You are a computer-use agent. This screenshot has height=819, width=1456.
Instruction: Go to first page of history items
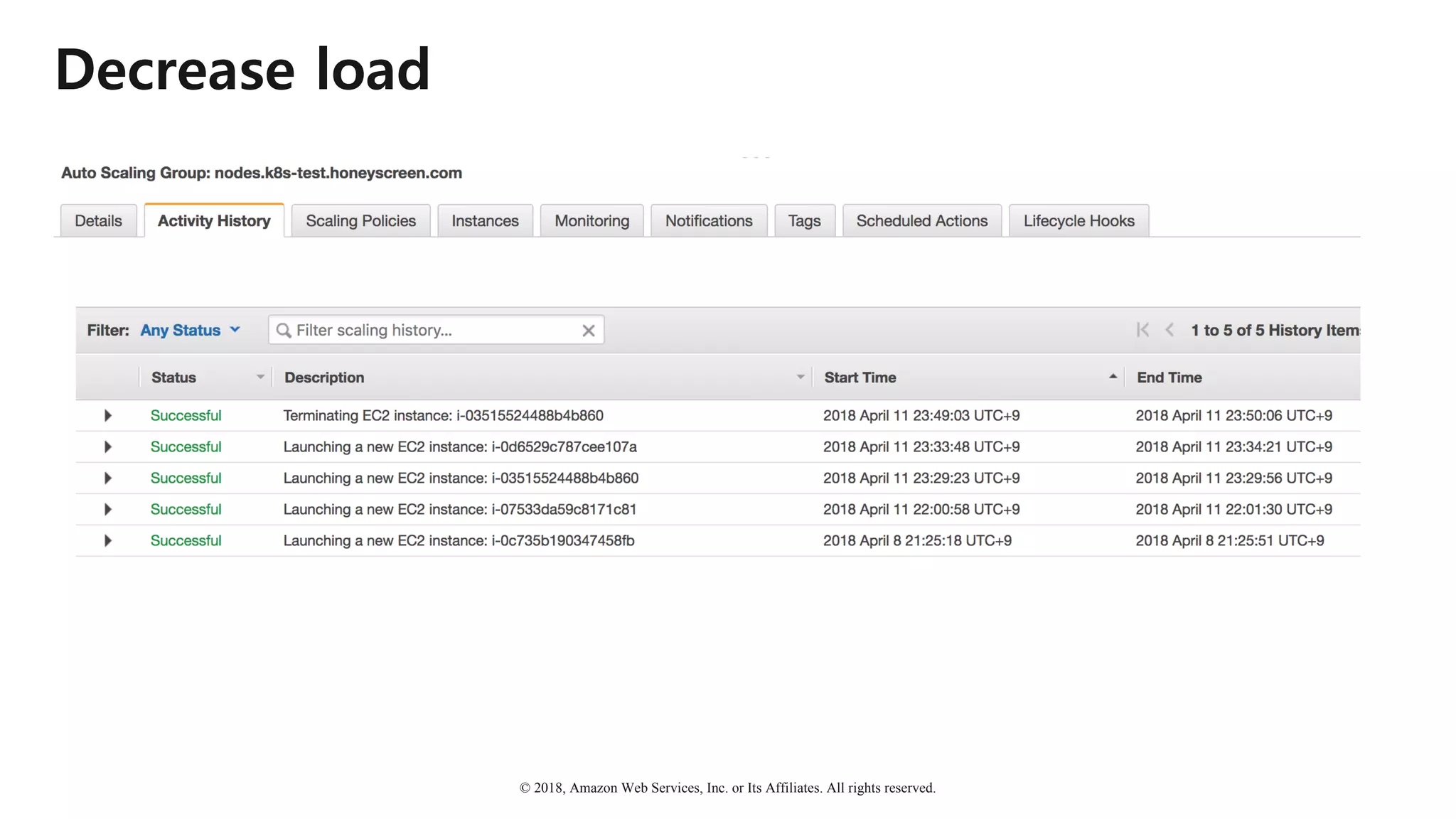pyautogui.click(x=1142, y=330)
